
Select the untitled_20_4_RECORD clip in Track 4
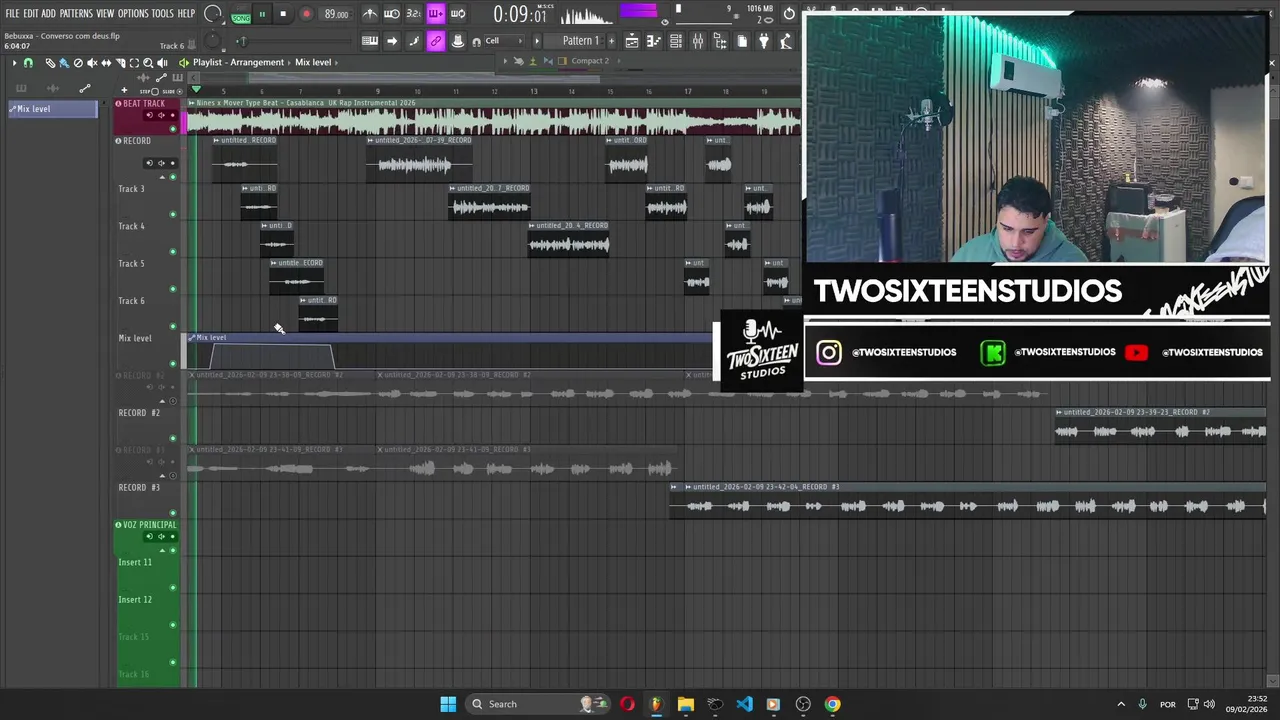569,239
